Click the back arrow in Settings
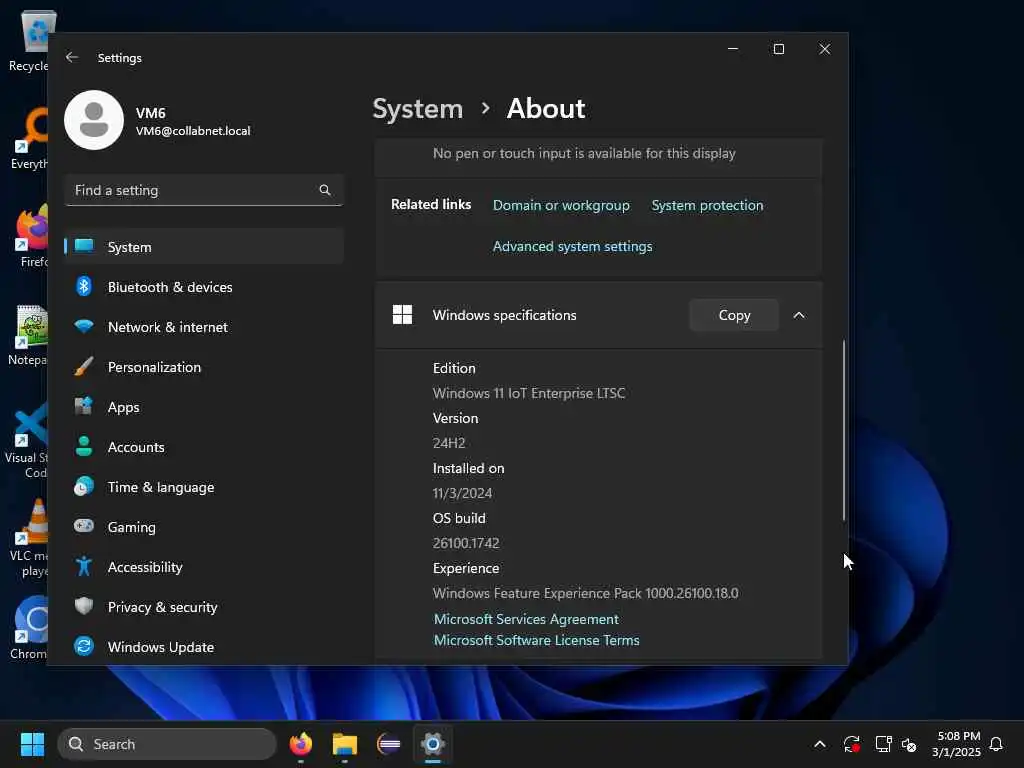 click(72, 57)
